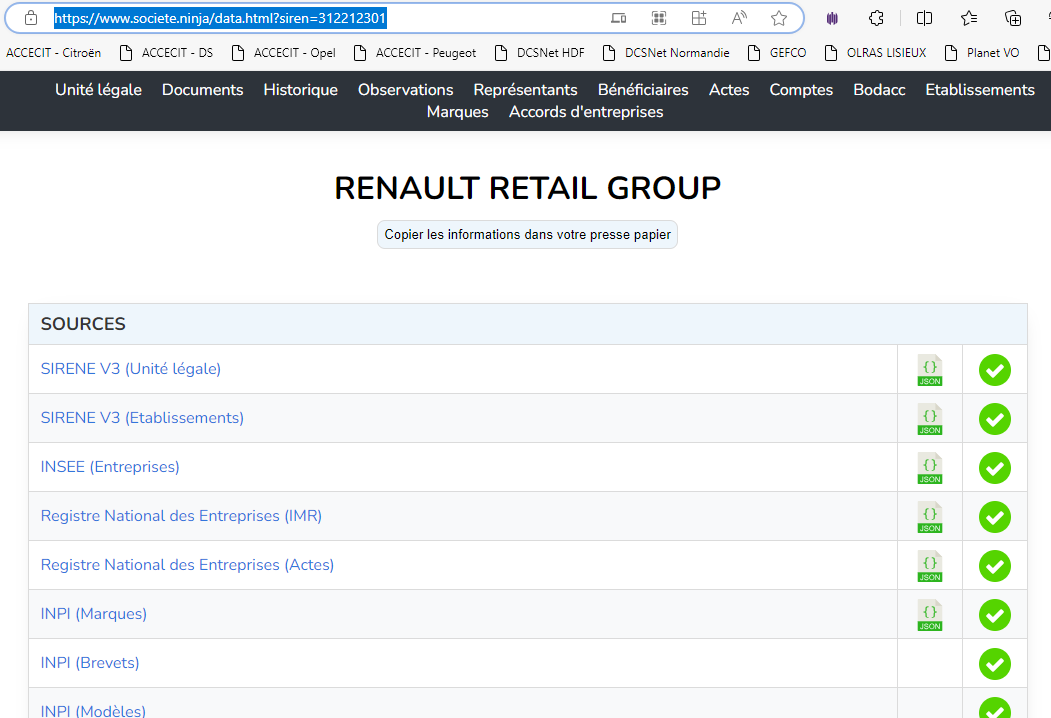Click green checkmark for INPI (Brevets)
This screenshot has height=718, width=1051.
pyautogui.click(x=995, y=664)
